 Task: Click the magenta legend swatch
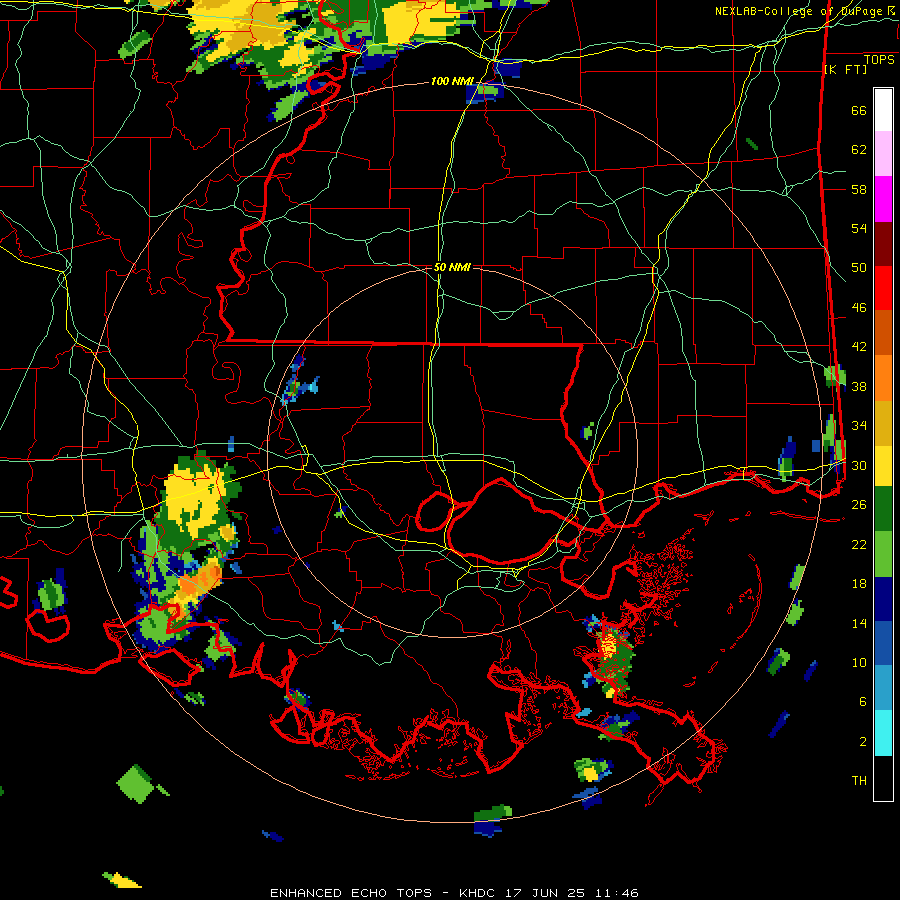coord(883,199)
